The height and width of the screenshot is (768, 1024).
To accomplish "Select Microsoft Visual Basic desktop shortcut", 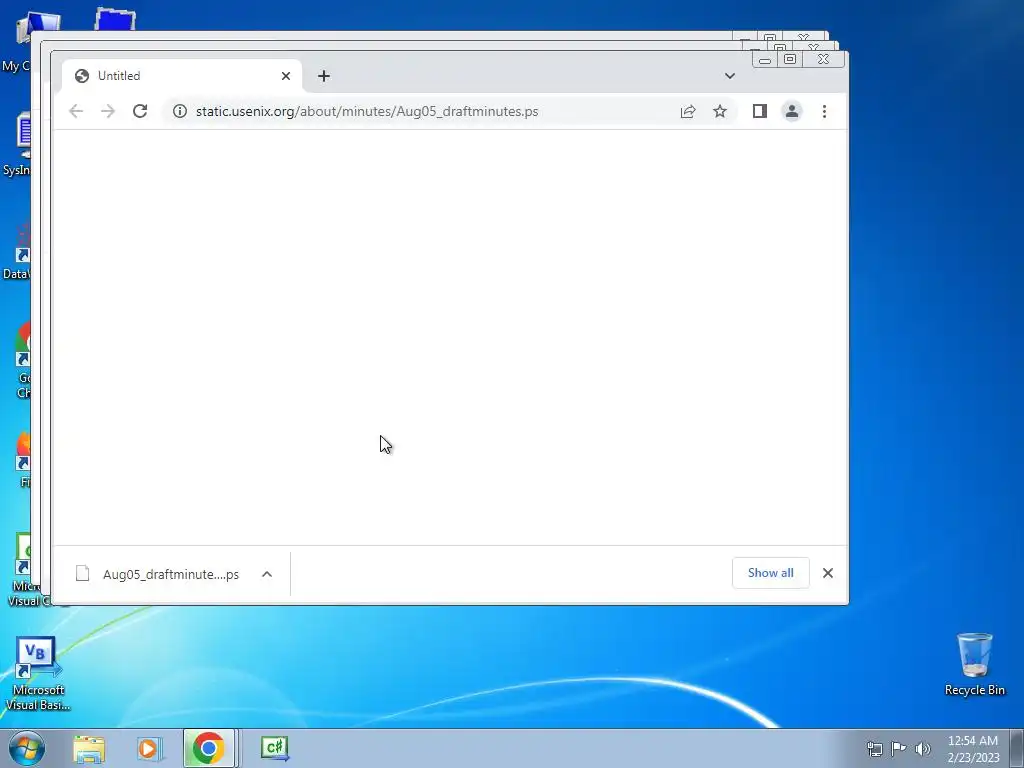I will coord(37,674).
